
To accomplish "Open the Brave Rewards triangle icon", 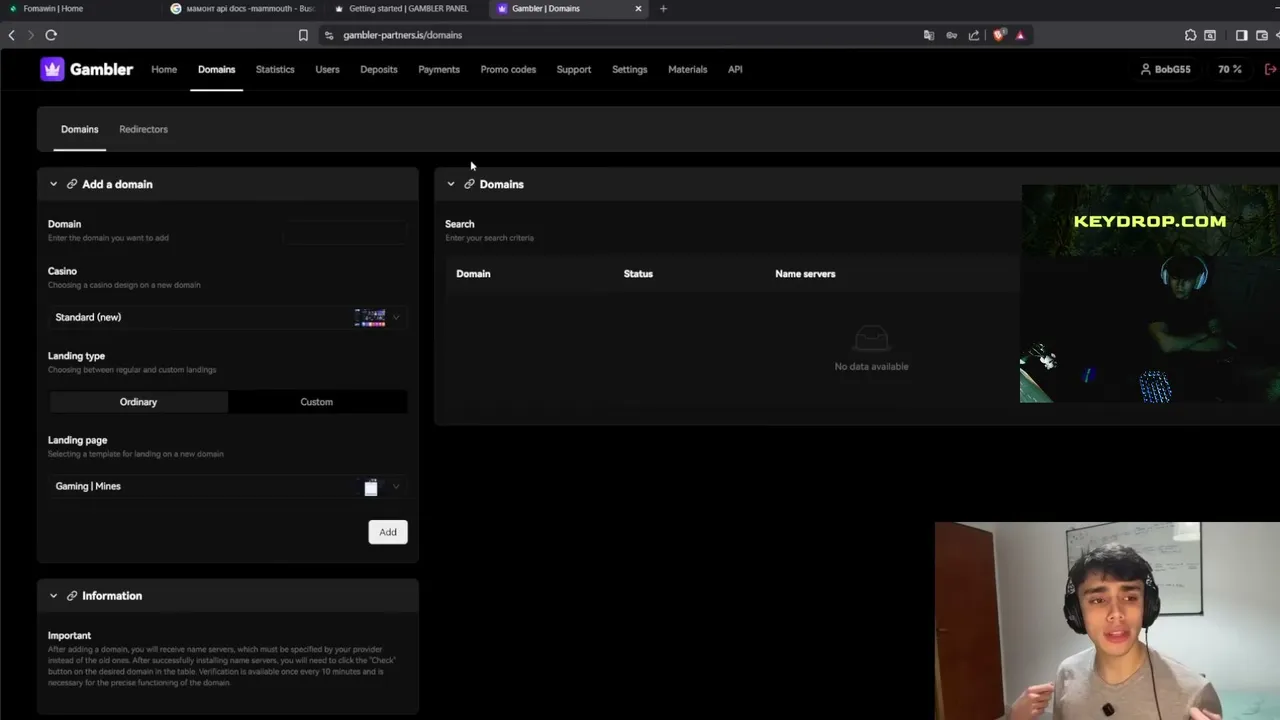I will (x=1020, y=35).
